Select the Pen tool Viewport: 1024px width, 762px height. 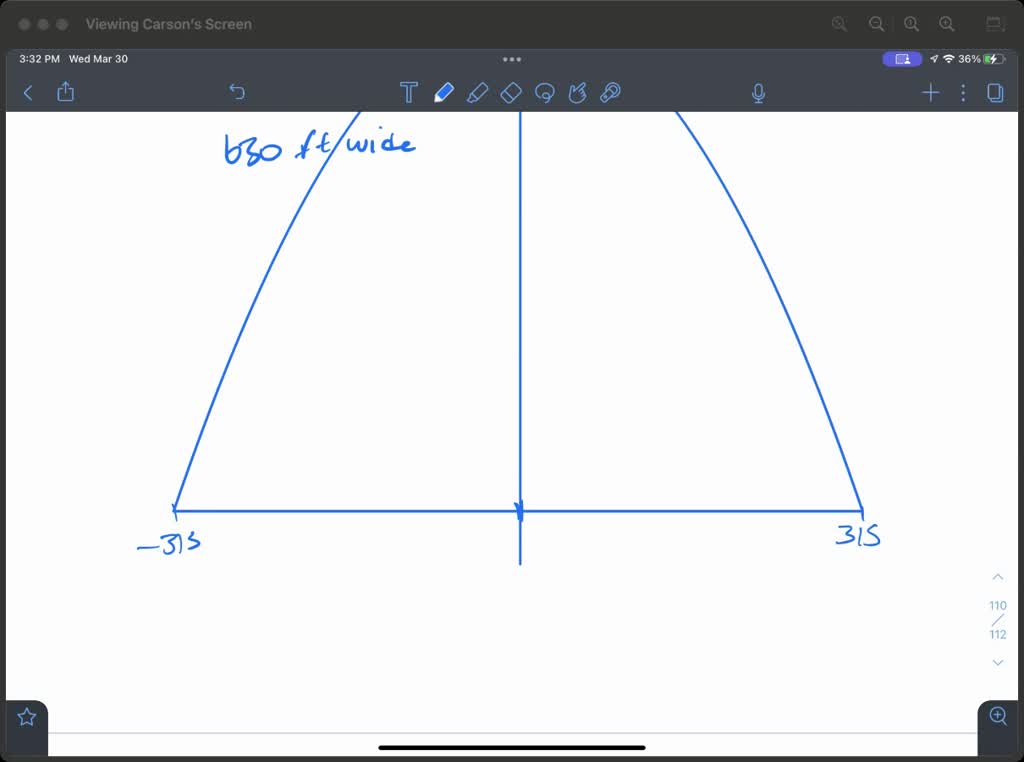[444, 92]
